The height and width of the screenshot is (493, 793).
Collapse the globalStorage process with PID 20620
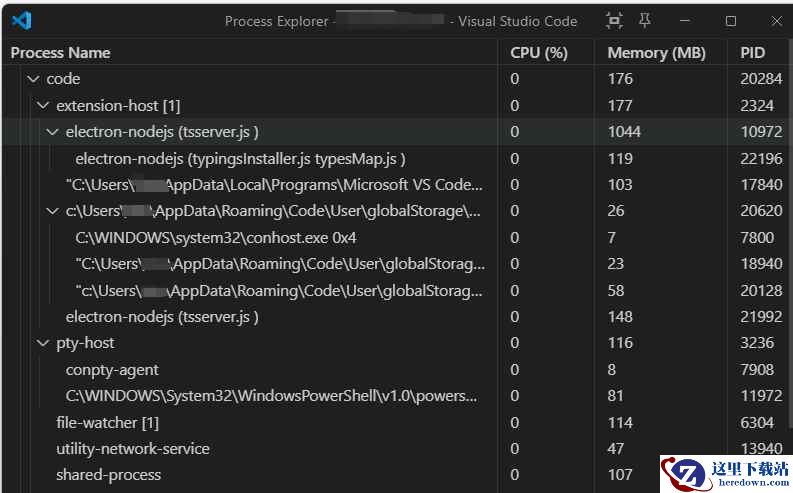53,211
